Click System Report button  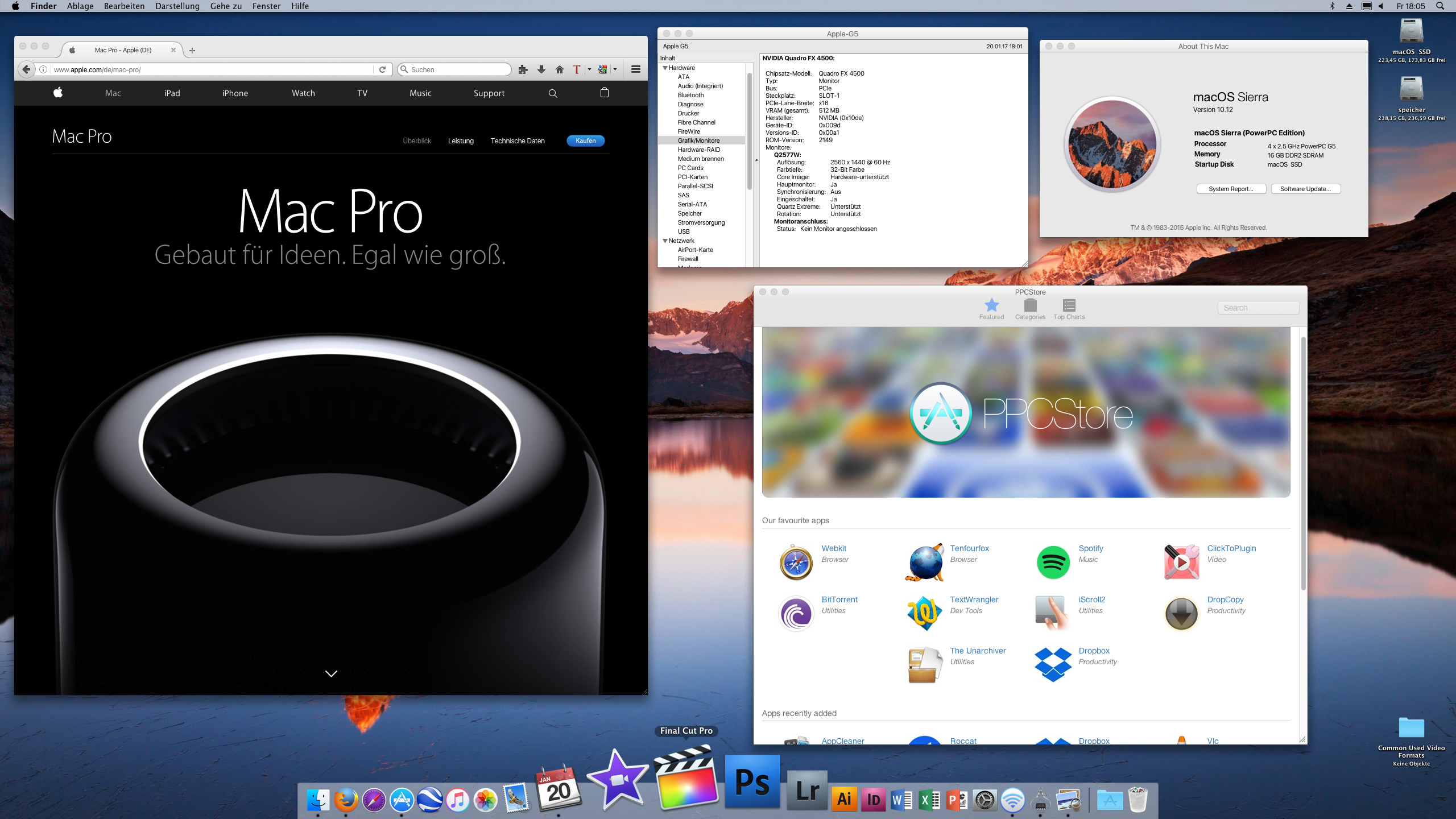point(1231,189)
